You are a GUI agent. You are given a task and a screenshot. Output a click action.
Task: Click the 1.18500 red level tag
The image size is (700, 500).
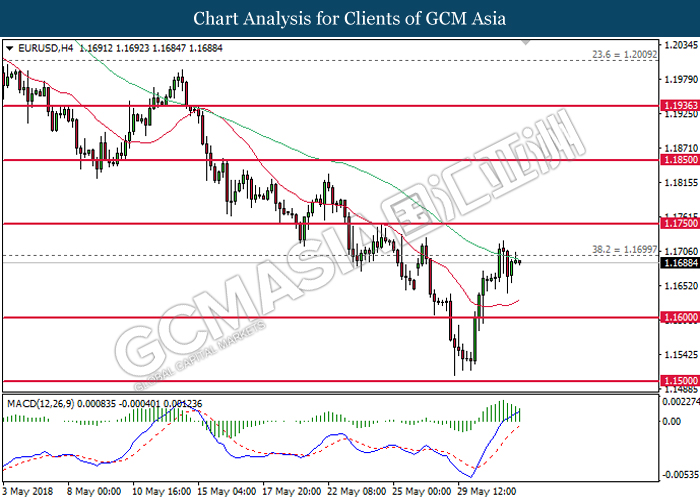click(x=680, y=159)
